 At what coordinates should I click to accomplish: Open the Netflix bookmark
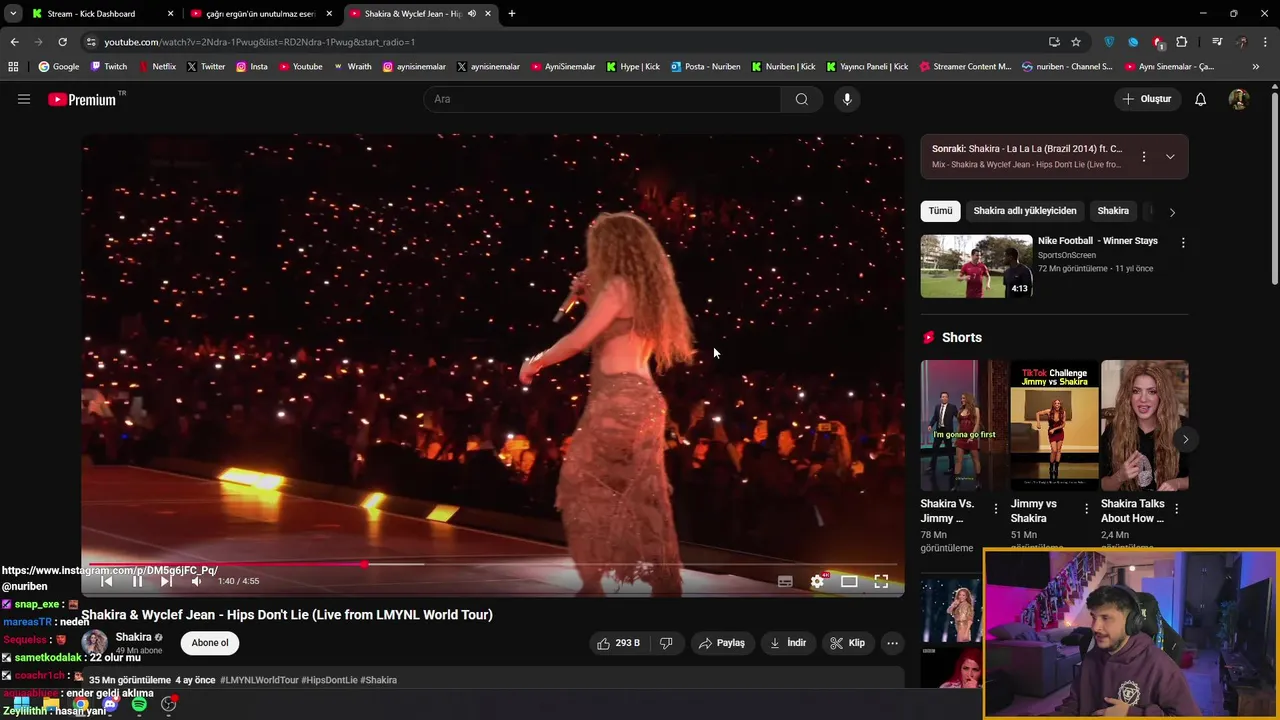(156, 67)
